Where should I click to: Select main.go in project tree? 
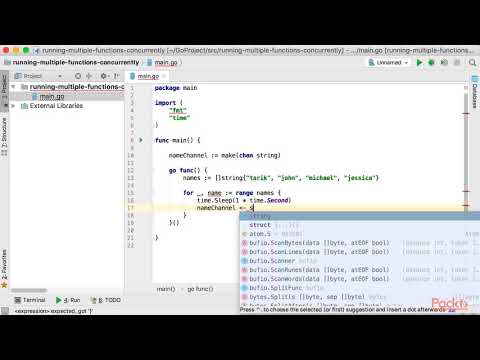coord(52,97)
